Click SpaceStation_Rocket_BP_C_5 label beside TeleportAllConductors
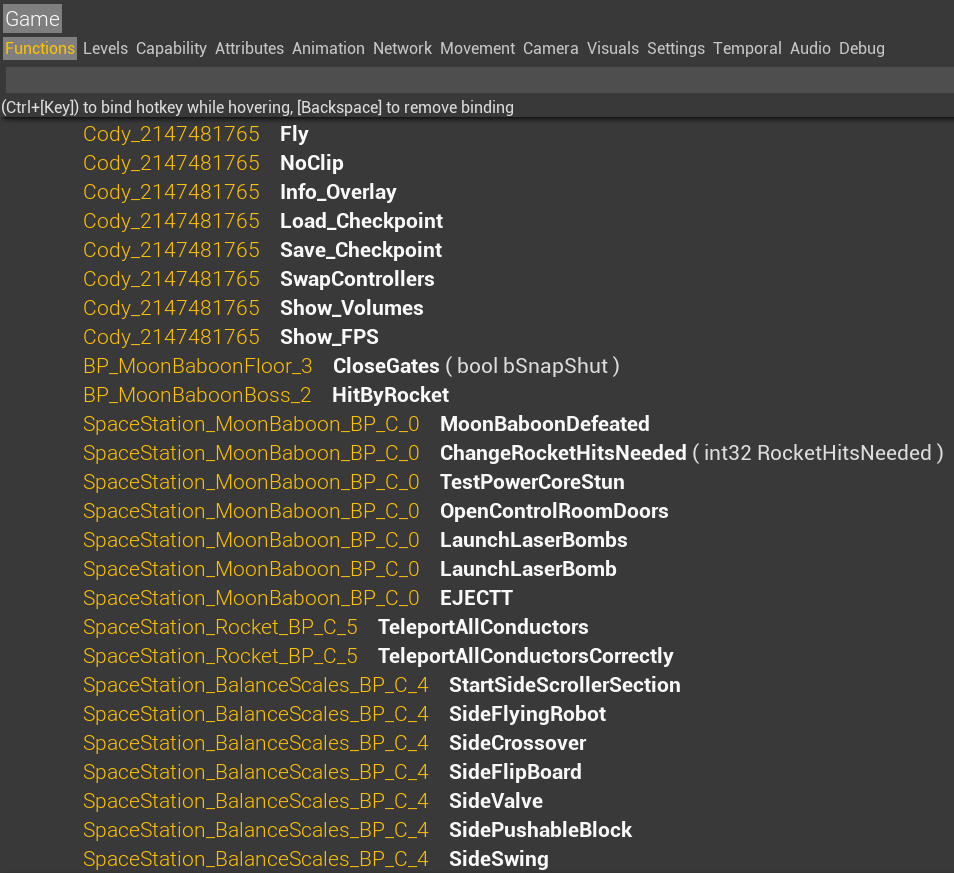 (220, 627)
